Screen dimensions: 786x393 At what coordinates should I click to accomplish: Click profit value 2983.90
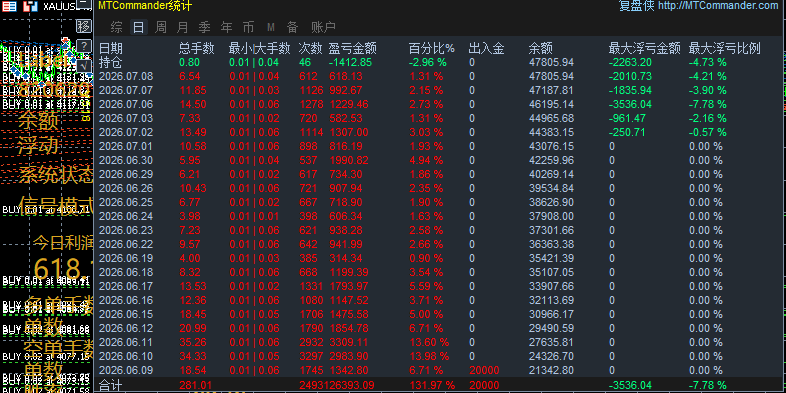pyautogui.click(x=349, y=356)
